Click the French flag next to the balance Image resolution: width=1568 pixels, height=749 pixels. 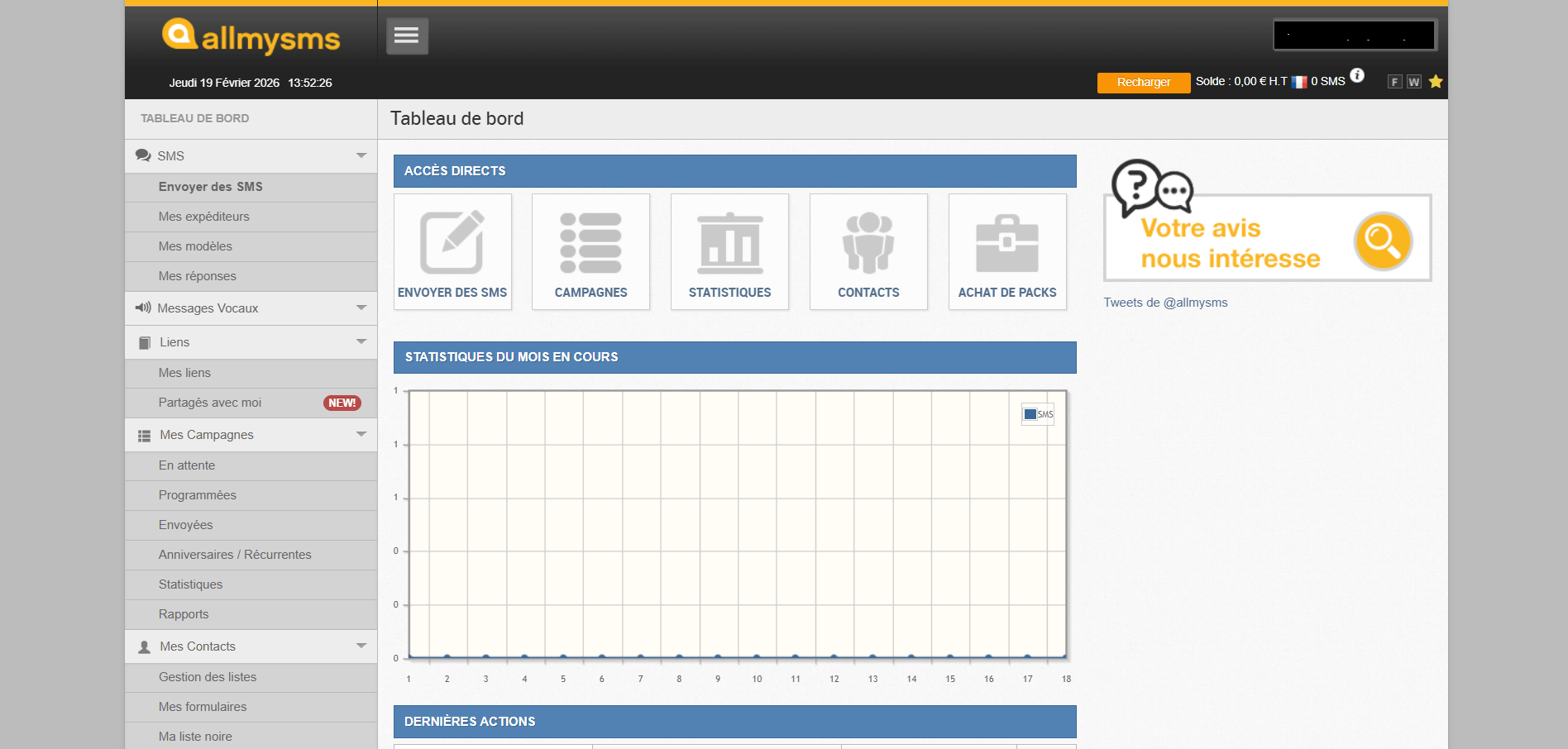1298,80
